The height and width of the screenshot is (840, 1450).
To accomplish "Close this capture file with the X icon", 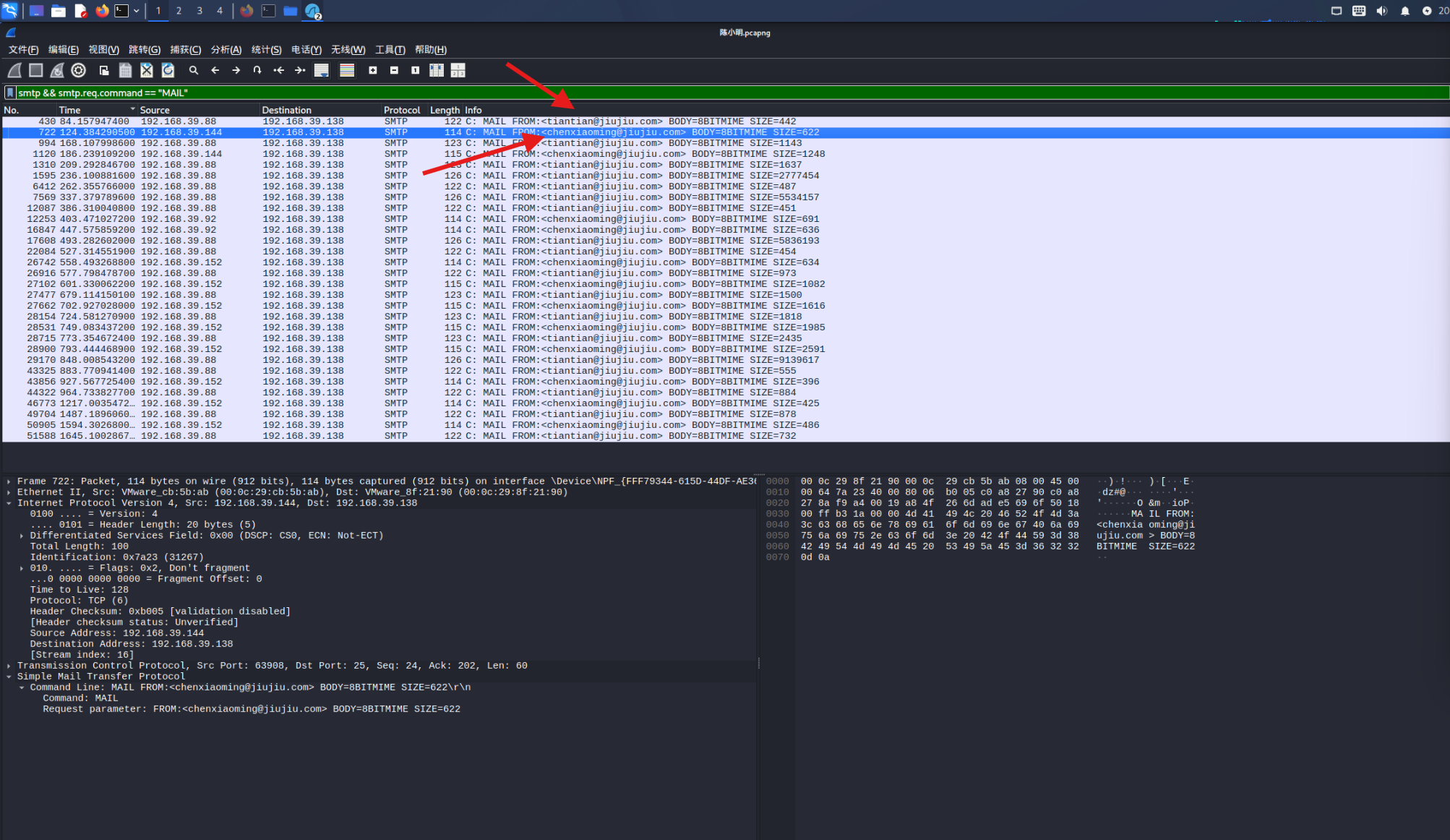I will (147, 70).
